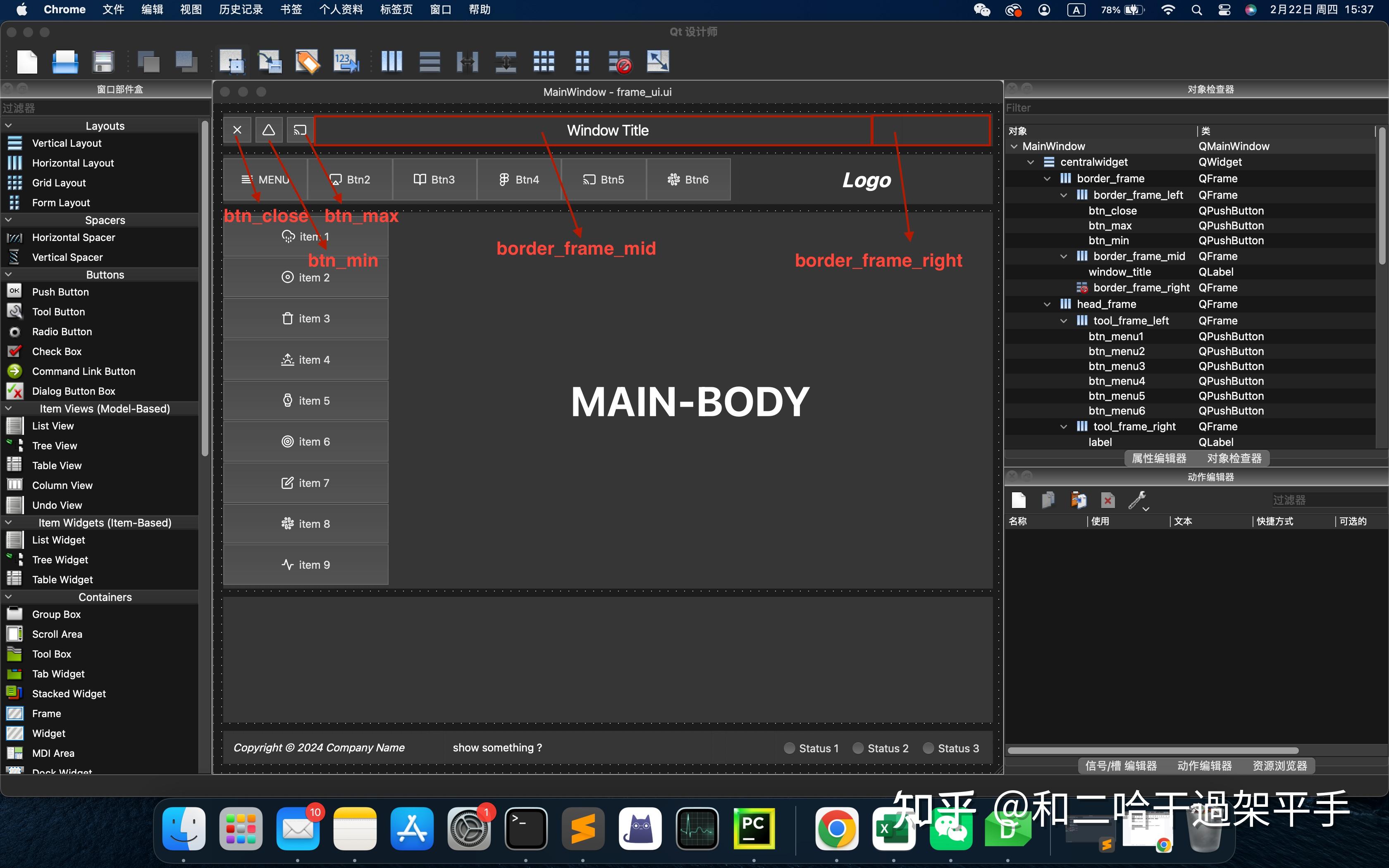Apply vertical layout from the toolbar
Viewport: 1389px width, 868px height.
click(x=430, y=62)
